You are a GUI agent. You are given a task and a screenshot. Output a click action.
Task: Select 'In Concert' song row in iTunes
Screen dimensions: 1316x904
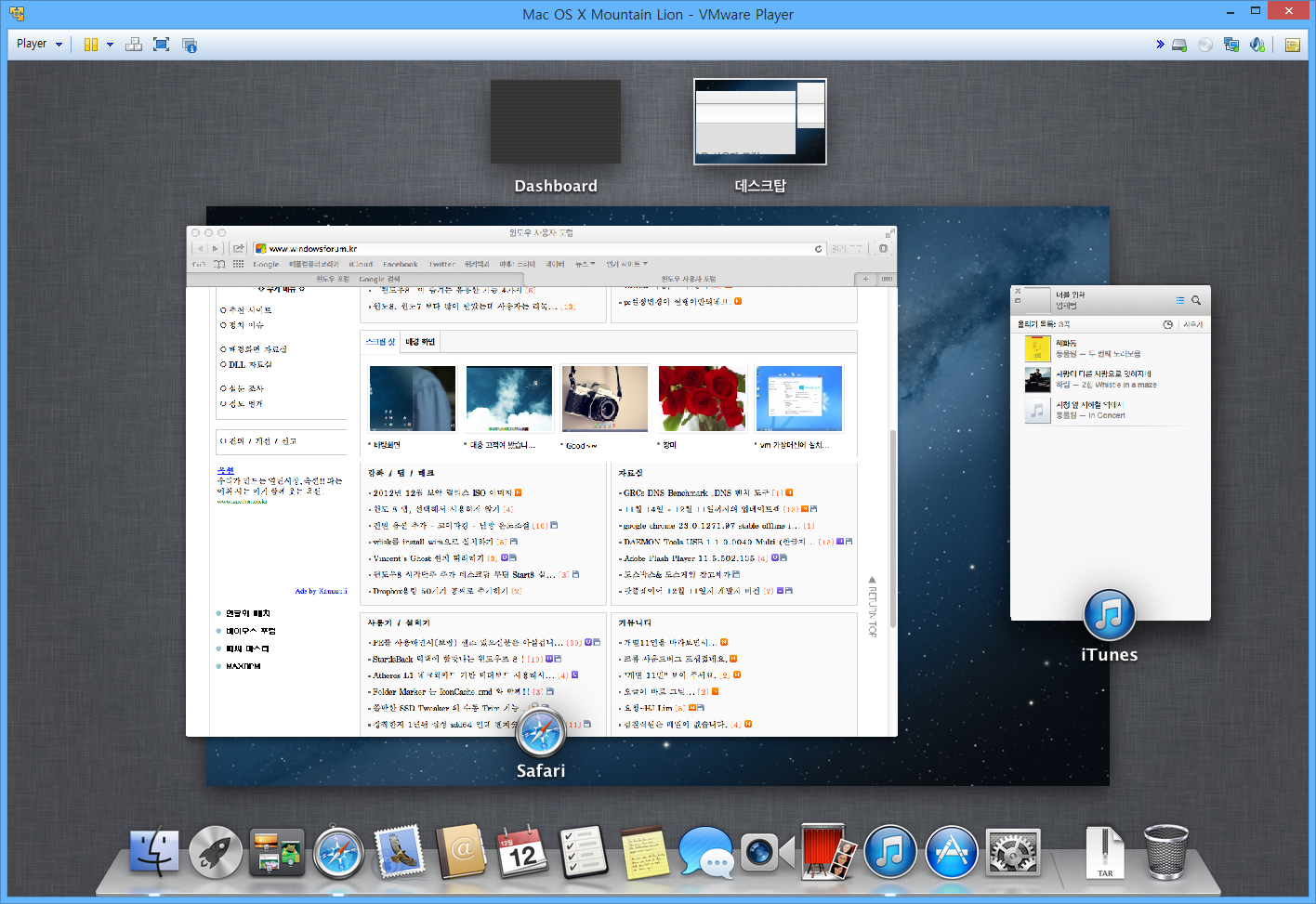(1111, 410)
